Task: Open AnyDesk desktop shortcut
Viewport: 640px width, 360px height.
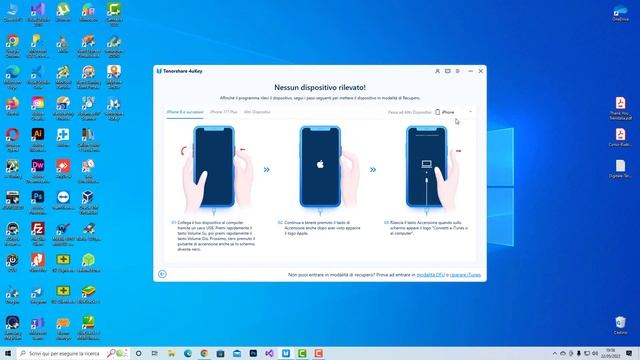Action: (x=63, y=169)
